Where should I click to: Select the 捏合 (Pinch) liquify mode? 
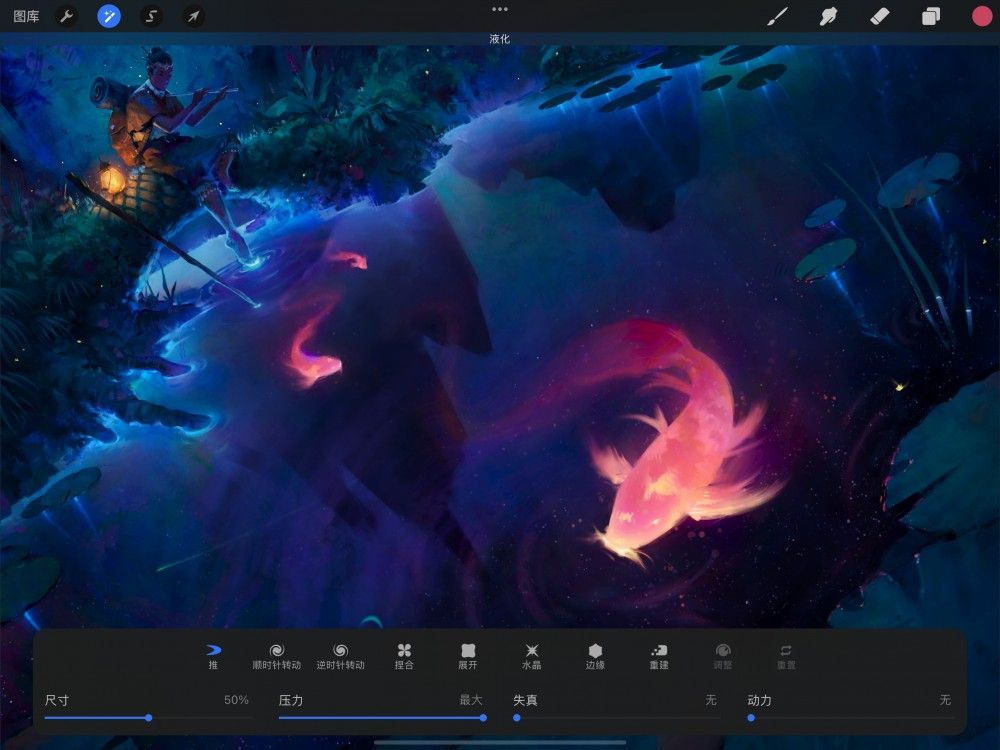pos(404,653)
